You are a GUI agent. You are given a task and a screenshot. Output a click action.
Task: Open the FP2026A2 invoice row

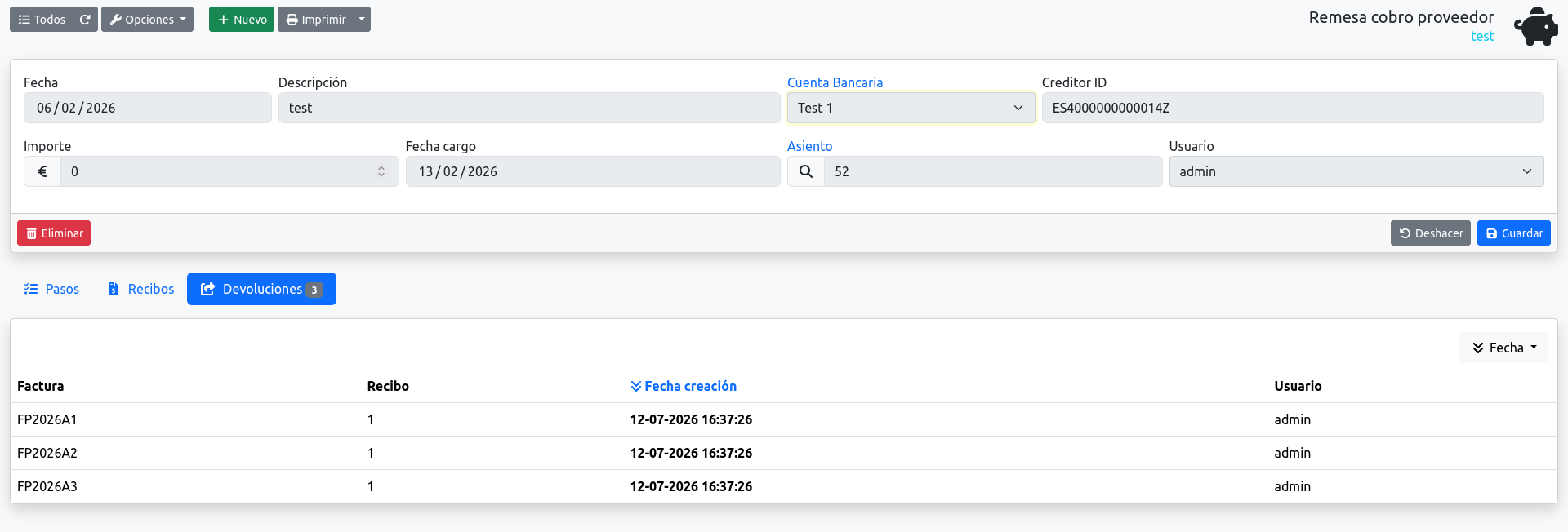tap(784, 453)
